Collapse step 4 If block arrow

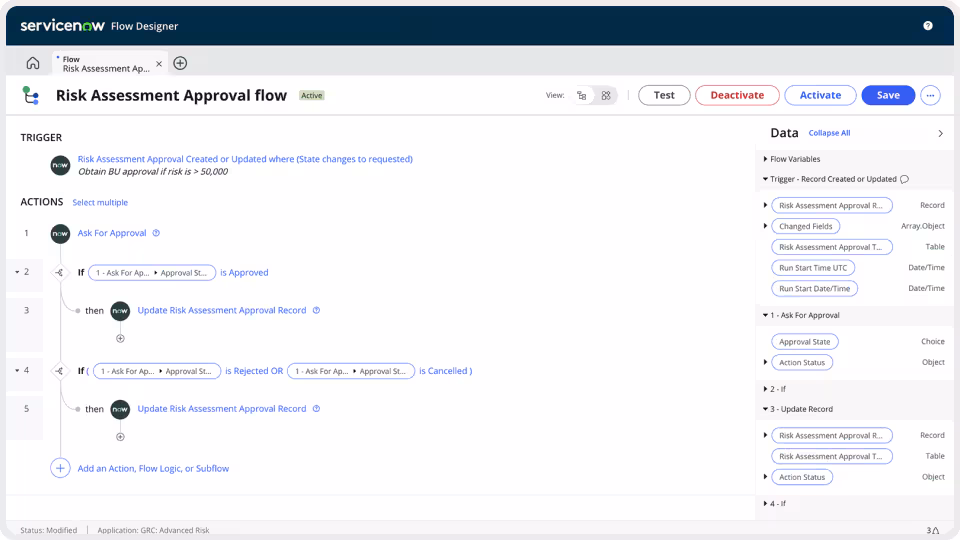(x=17, y=370)
